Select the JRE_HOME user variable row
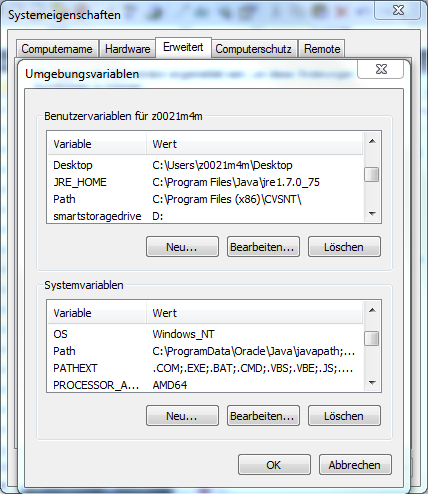Screen dimensions: 428x494 [205, 182]
